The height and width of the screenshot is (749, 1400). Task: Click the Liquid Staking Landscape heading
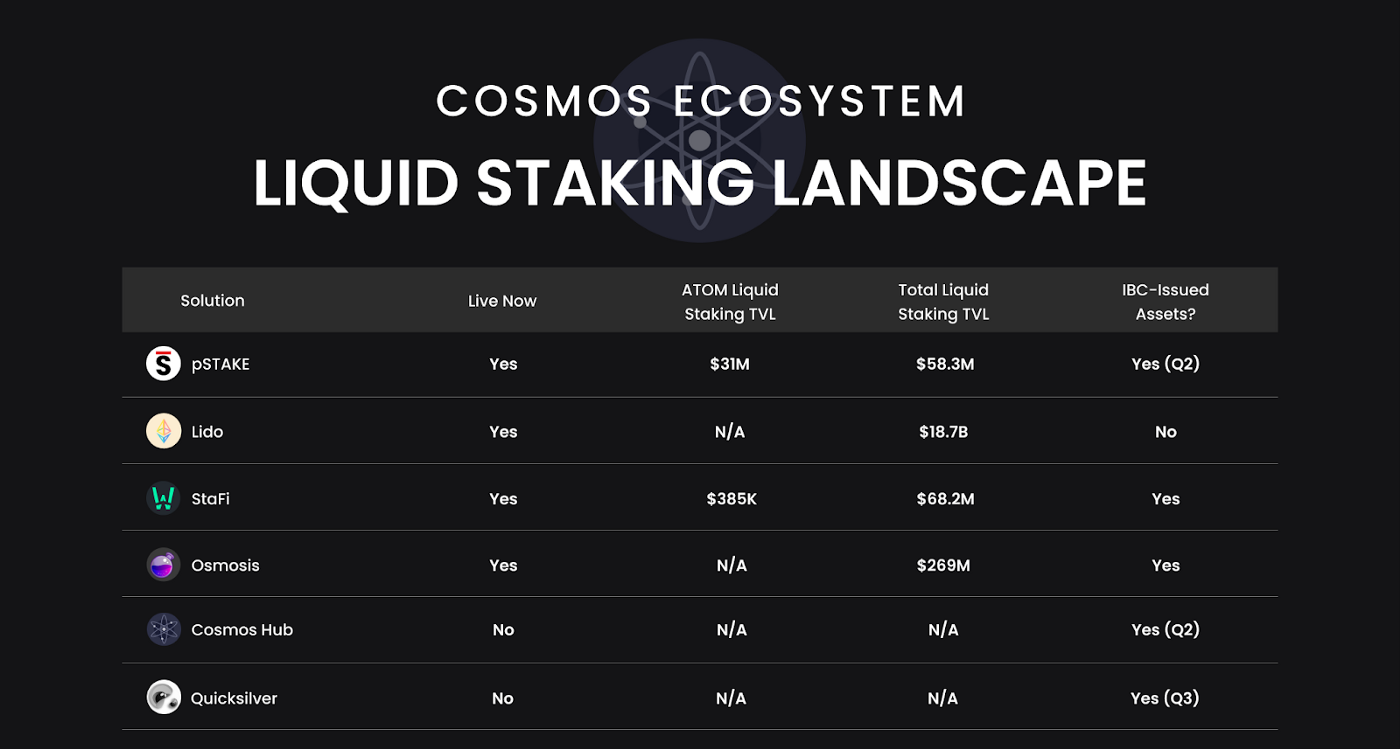coord(700,183)
